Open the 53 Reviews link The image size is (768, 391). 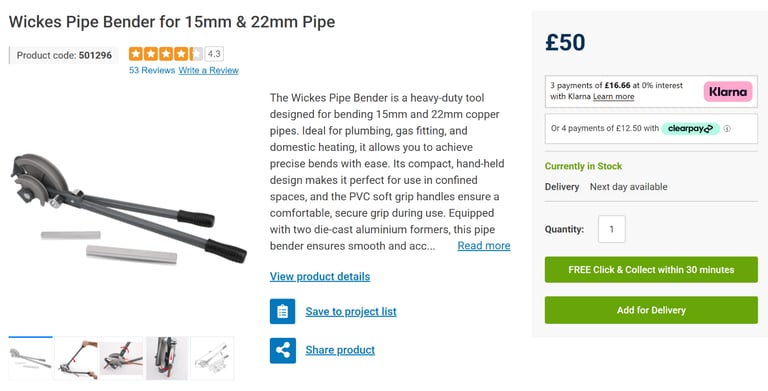tap(152, 71)
